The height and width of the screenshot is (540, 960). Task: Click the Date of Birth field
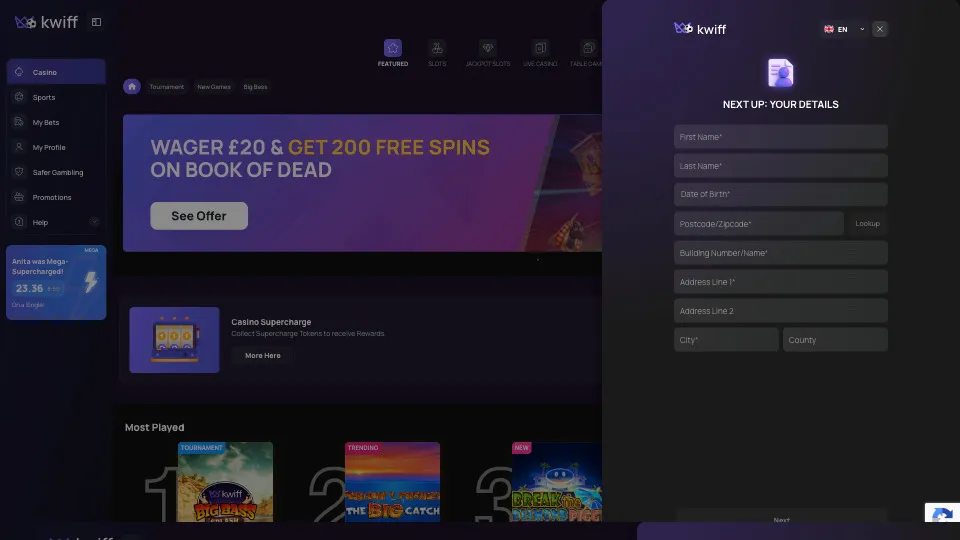coord(781,194)
